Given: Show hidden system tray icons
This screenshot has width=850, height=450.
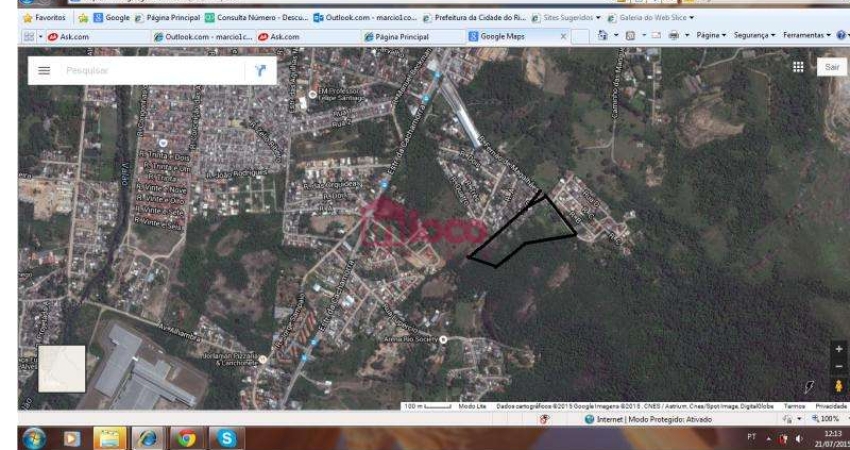Looking at the screenshot, I should click(x=769, y=438).
